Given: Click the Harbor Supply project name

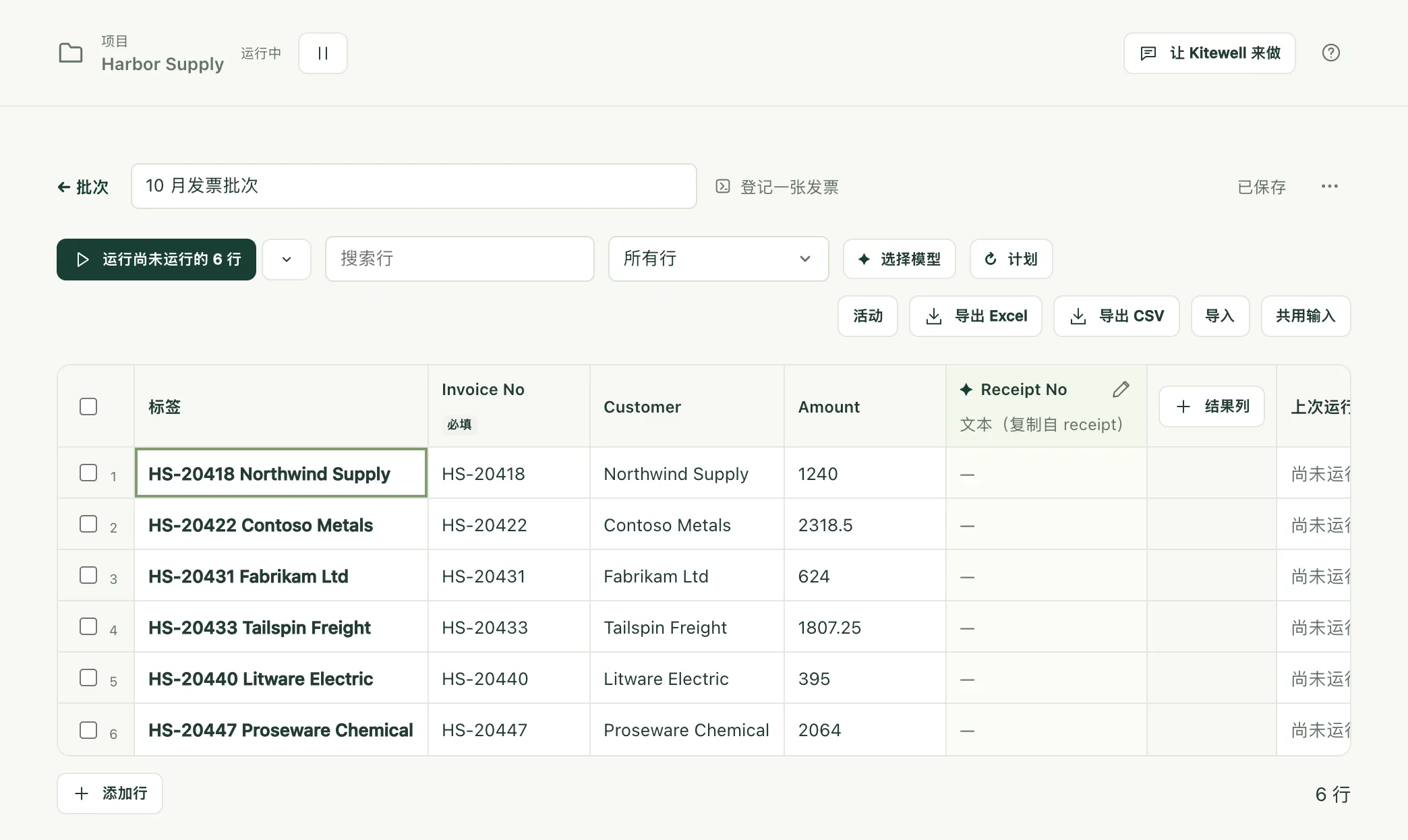Looking at the screenshot, I should click(163, 64).
